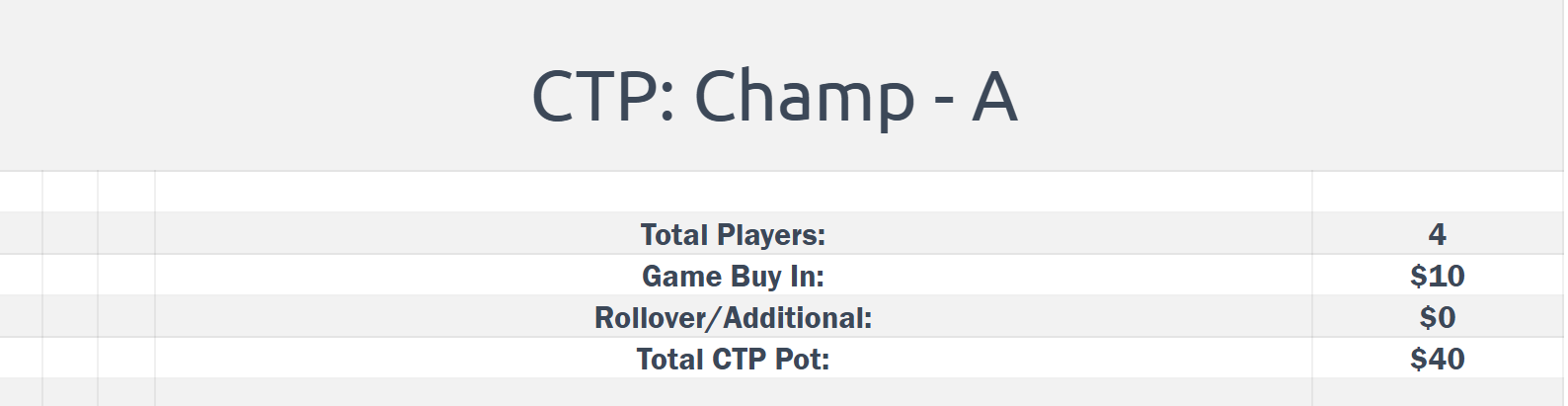Click the leftmost empty cell in Total Players row
Viewport: 1568px width, 406px height.
click(x=21, y=234)
